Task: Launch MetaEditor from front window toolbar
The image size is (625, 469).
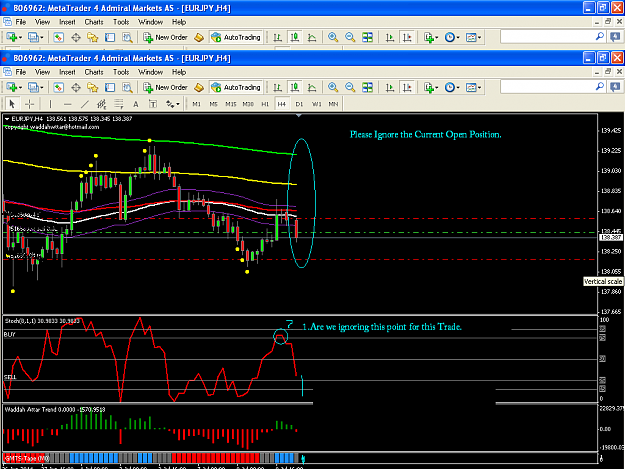Action: [199, 87]
